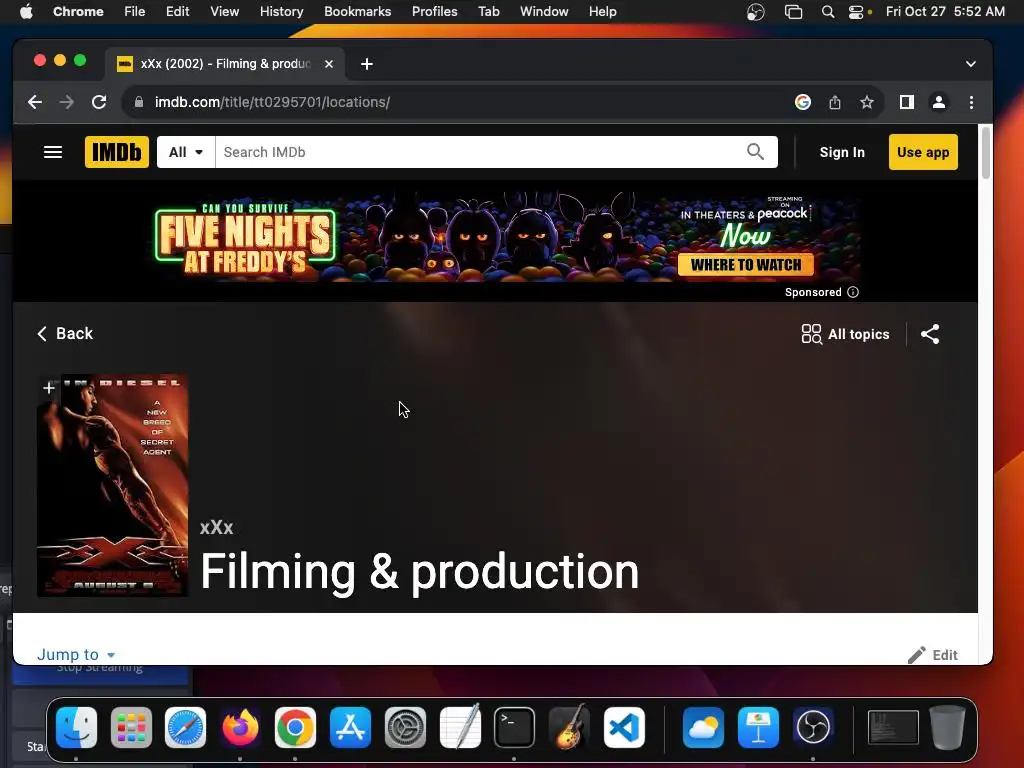Open the IMDb hamburger menu
Image resolution: width=1024 pixels, height=768 pixels.
coord(53,152)
